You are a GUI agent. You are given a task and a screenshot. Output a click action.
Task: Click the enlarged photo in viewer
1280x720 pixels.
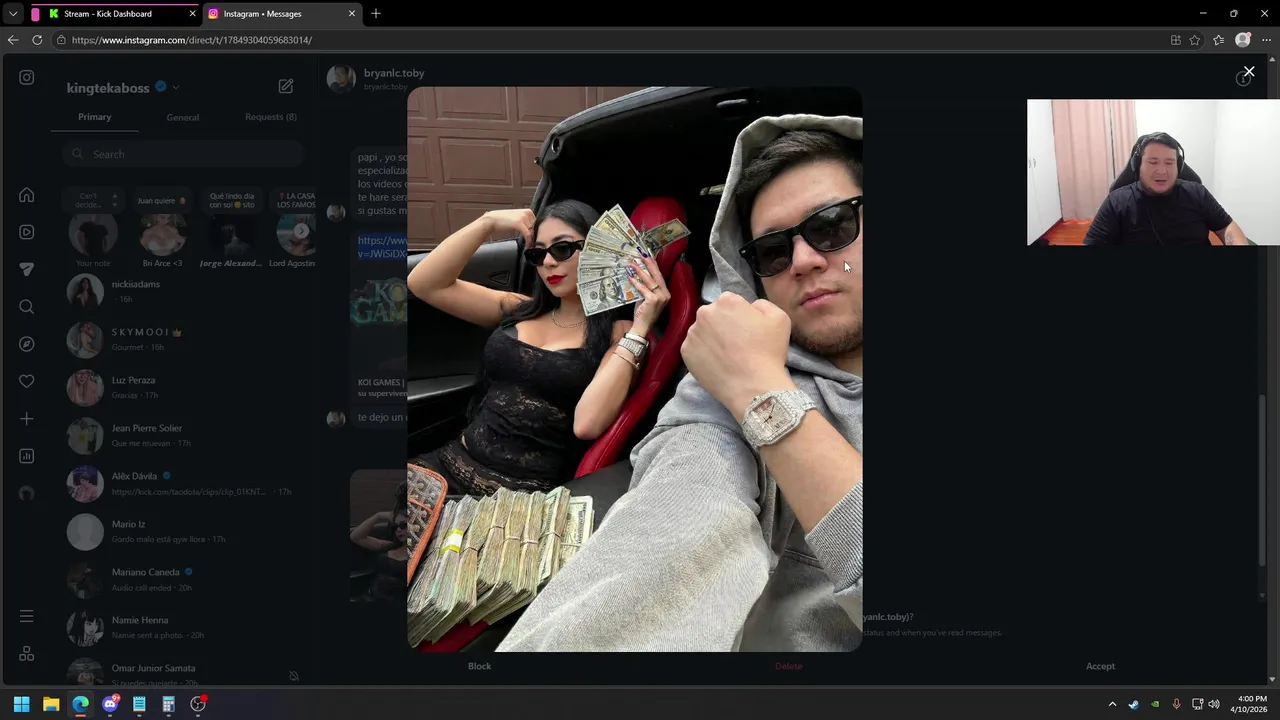[634, 369]
